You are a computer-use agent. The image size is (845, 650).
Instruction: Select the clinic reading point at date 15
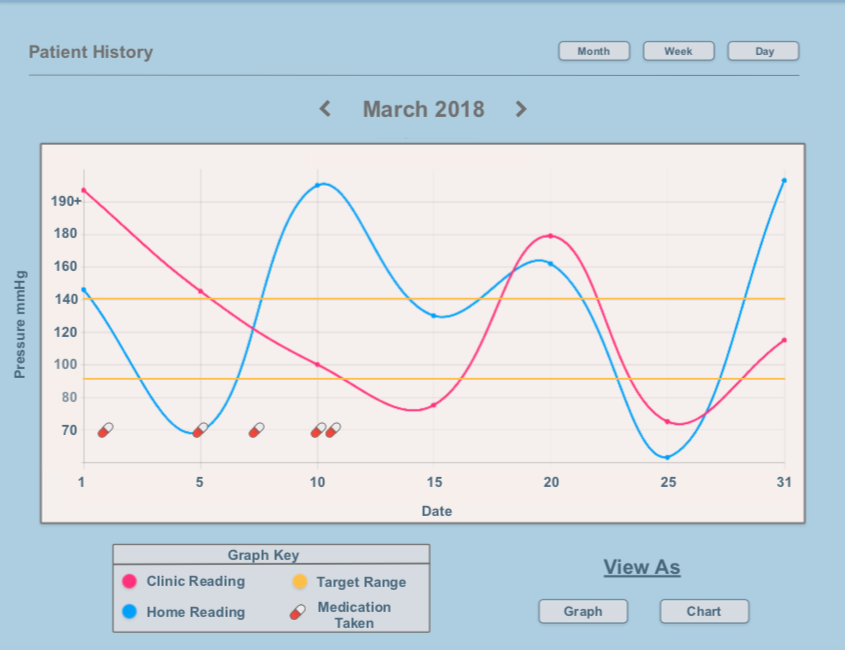coord(434,405)
